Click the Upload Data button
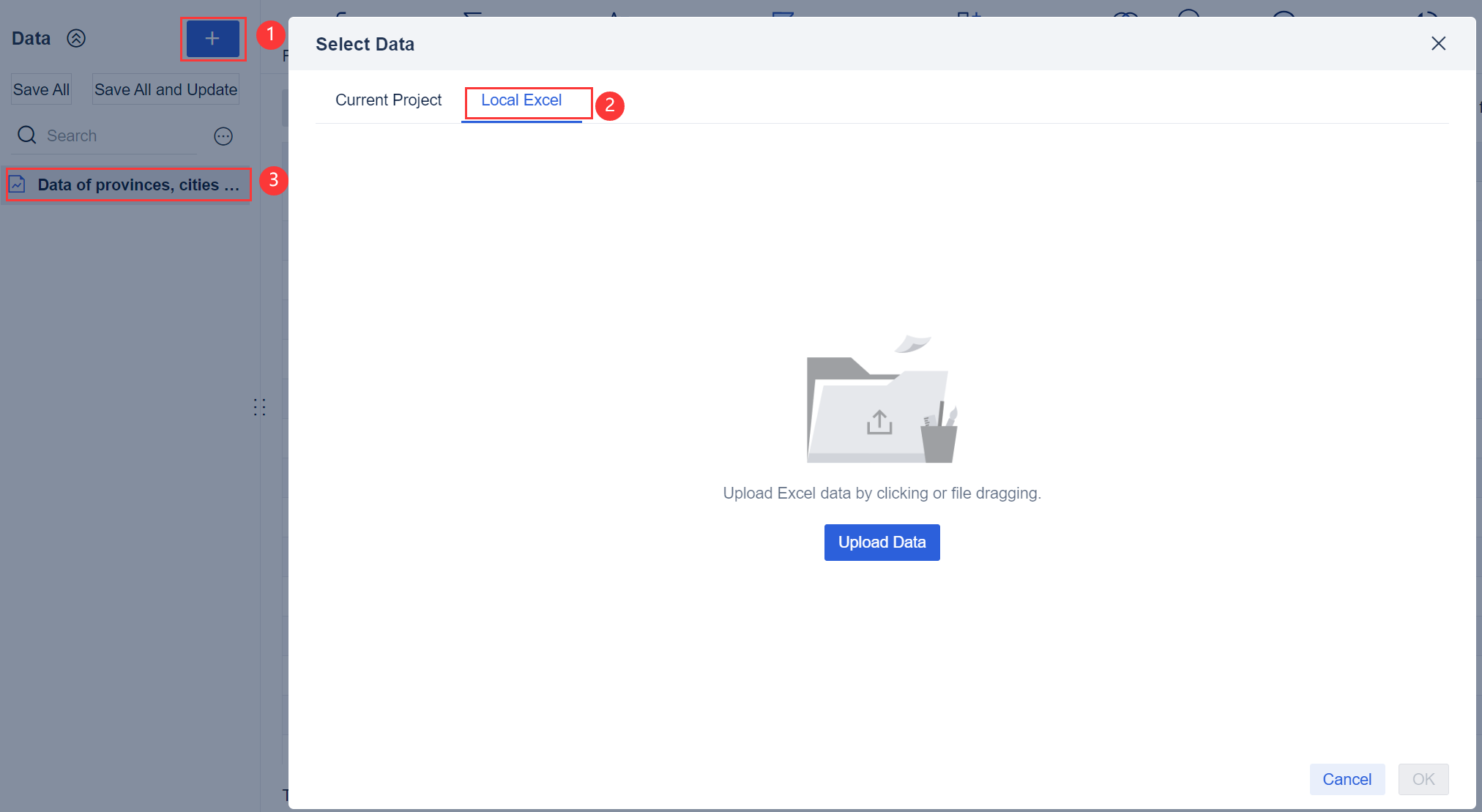The image size is (1482, 812). [x=882, y=543]
